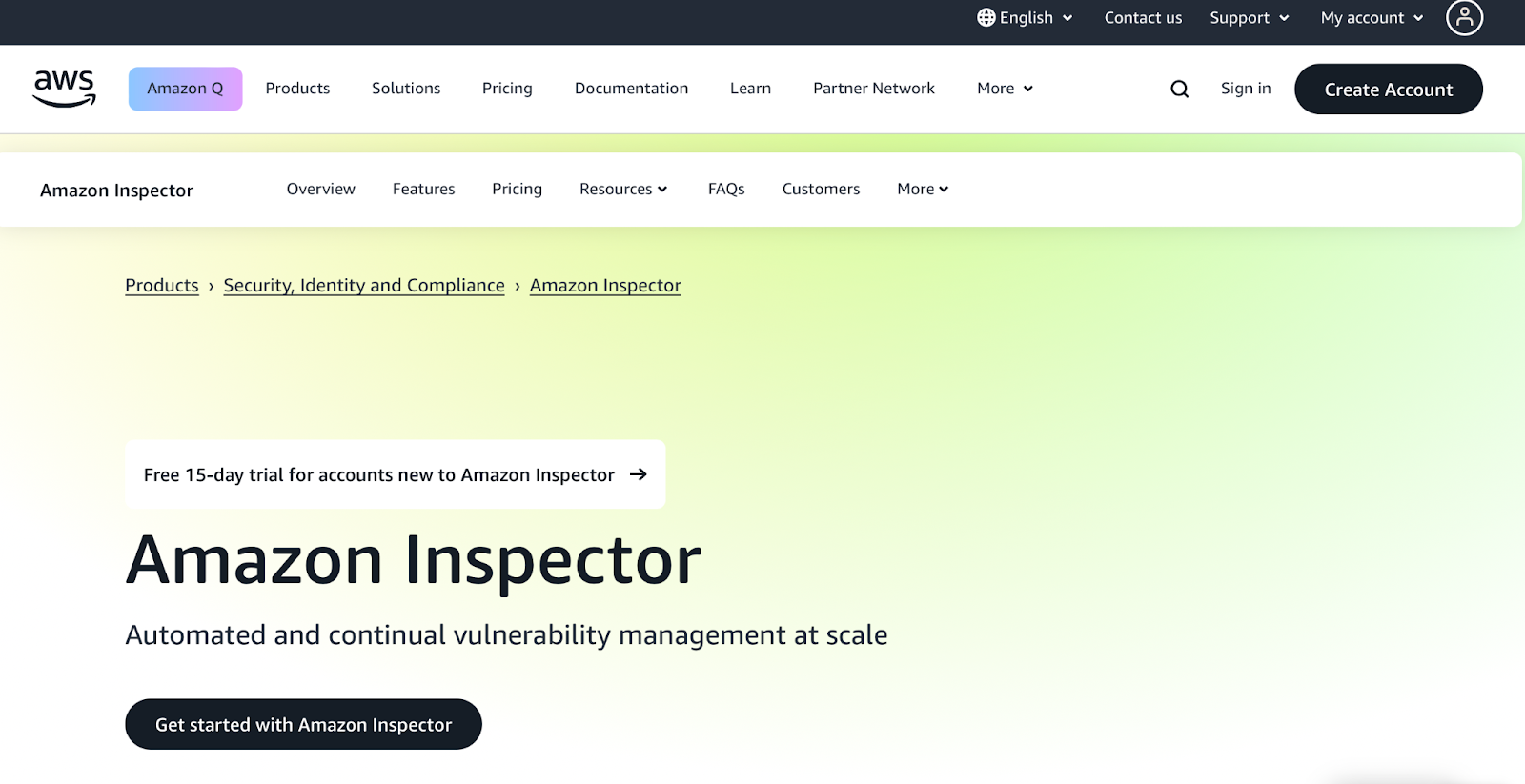Click the globe language icon
Viewport: 1525px width, 784px height.
pos(986,17)
